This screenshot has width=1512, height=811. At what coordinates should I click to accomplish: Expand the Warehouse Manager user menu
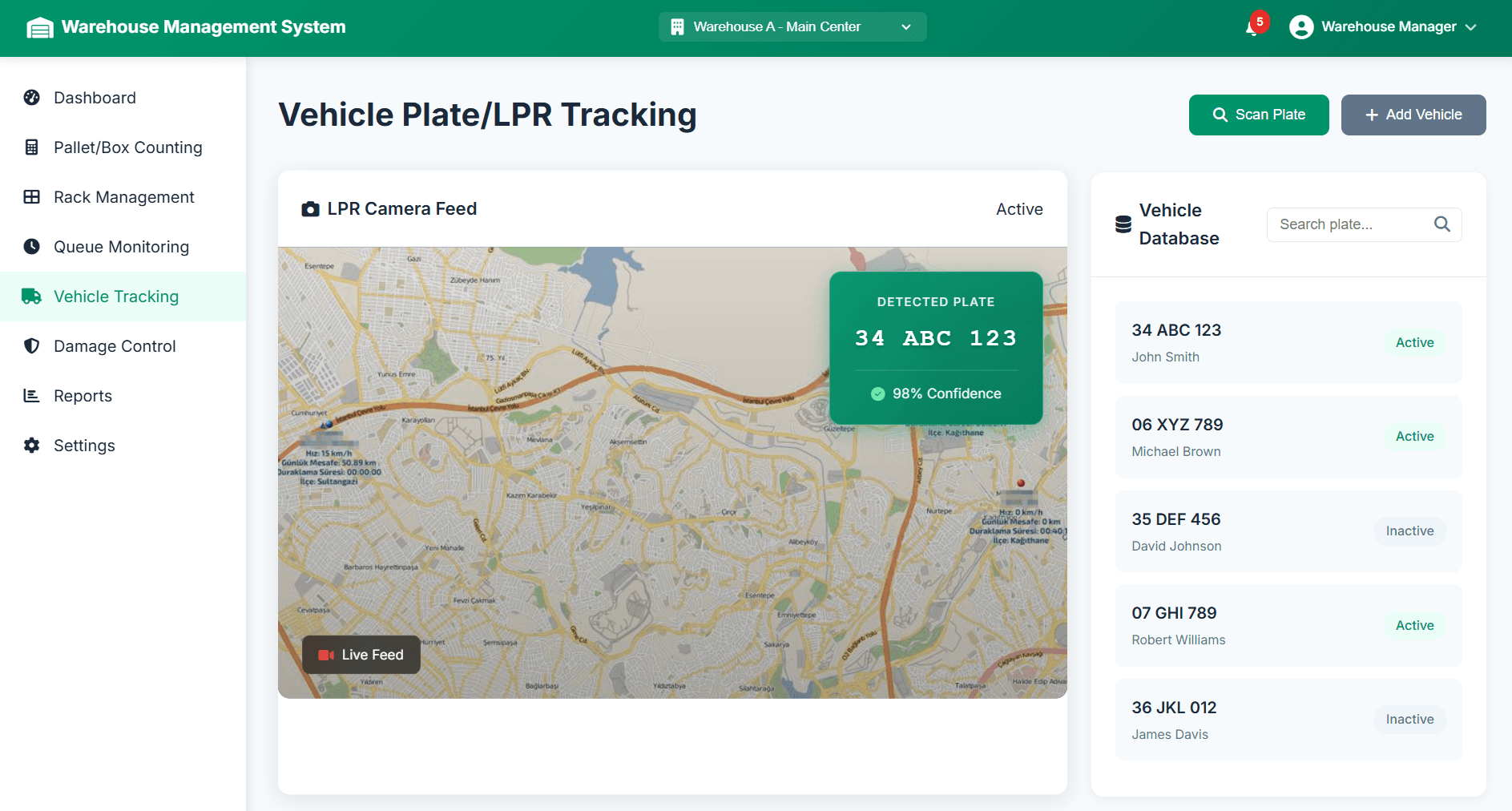[1384, 27]
